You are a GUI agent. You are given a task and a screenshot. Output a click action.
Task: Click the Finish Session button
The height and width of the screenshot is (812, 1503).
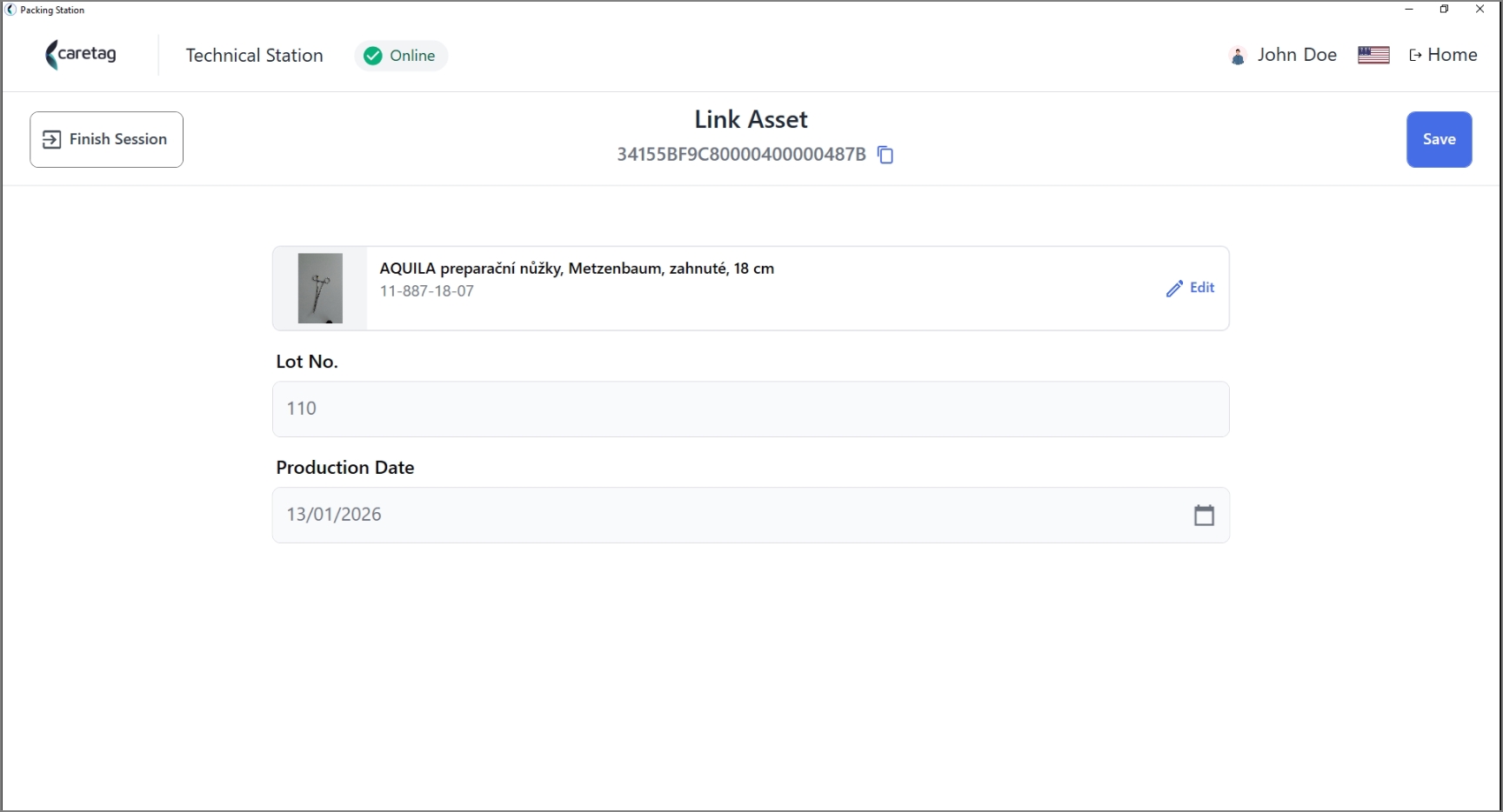(106, 139)
